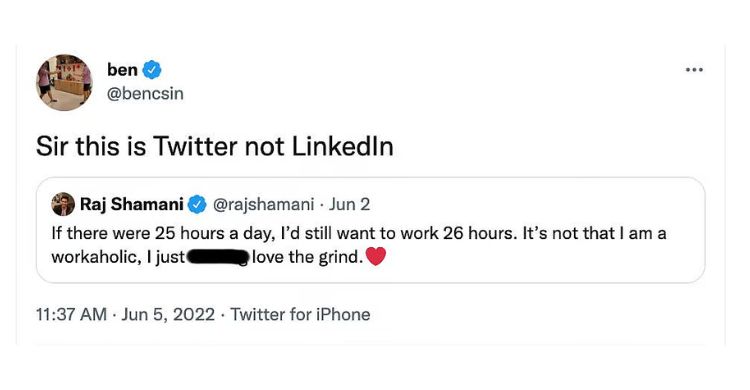
Task: Click the blacked-out redacted word
Action: [x=218, y=257]
